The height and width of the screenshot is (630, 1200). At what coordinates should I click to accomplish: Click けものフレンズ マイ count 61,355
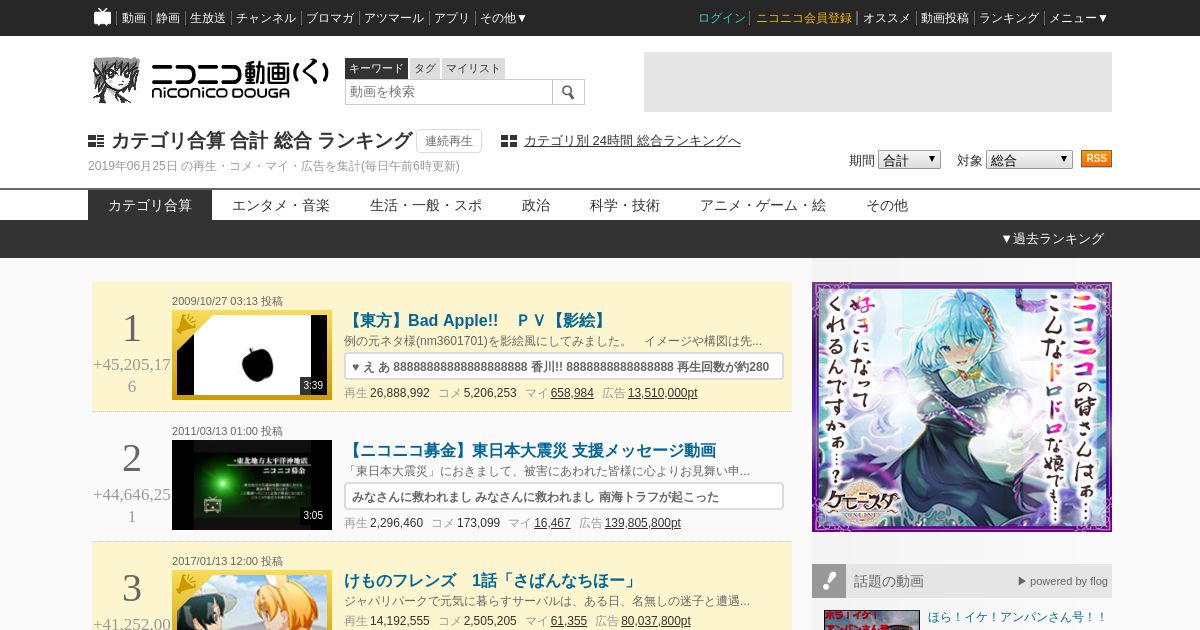click(x=569, y=621)
